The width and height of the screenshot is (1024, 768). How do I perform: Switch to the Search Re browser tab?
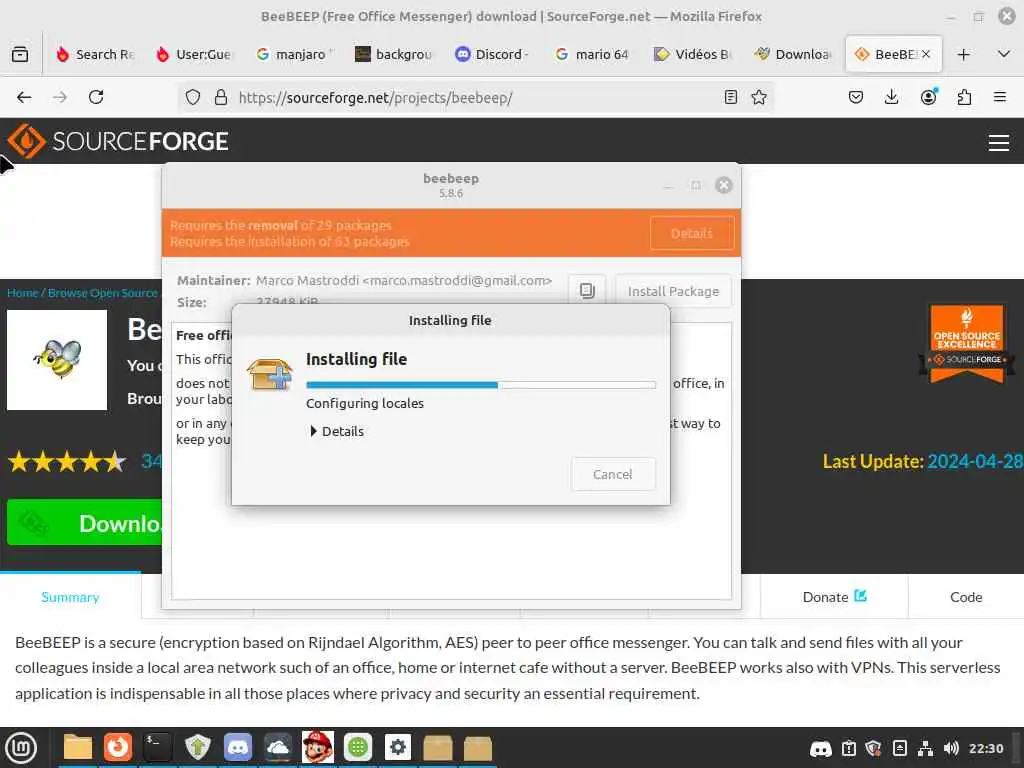(x=95, y=54)
